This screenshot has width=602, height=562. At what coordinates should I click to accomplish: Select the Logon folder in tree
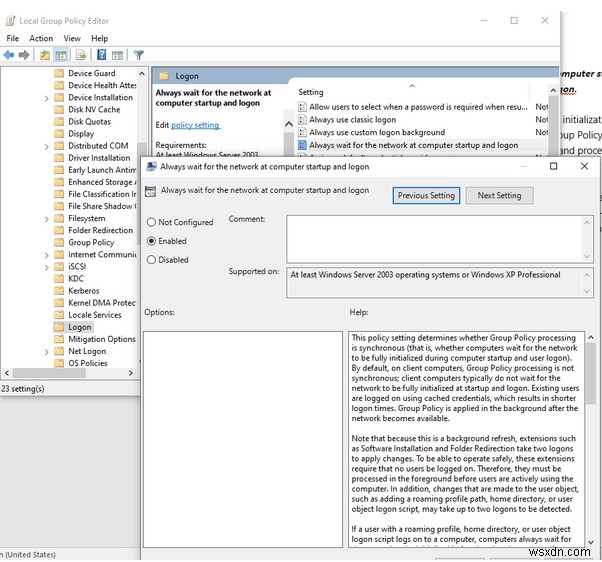coord(79,327)
